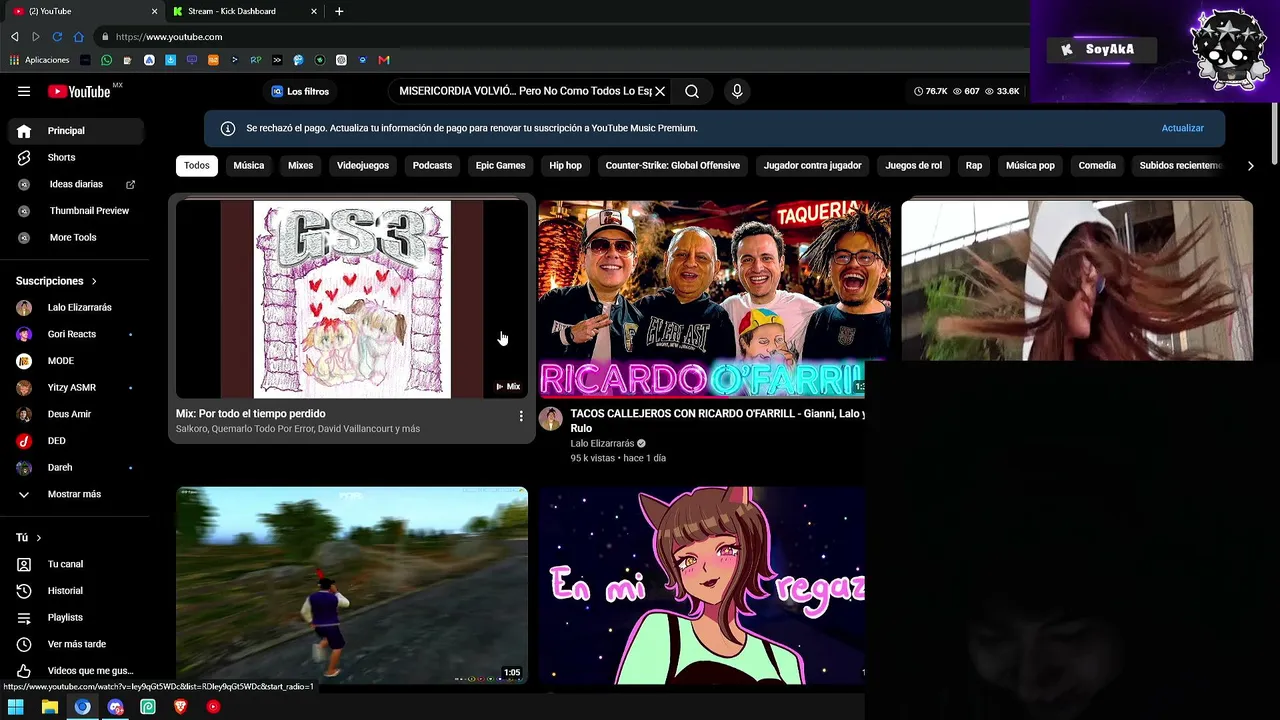The height and width of the screenshot is (720, 1280).
Task: Clear the search box text
Action: (660, 91)
